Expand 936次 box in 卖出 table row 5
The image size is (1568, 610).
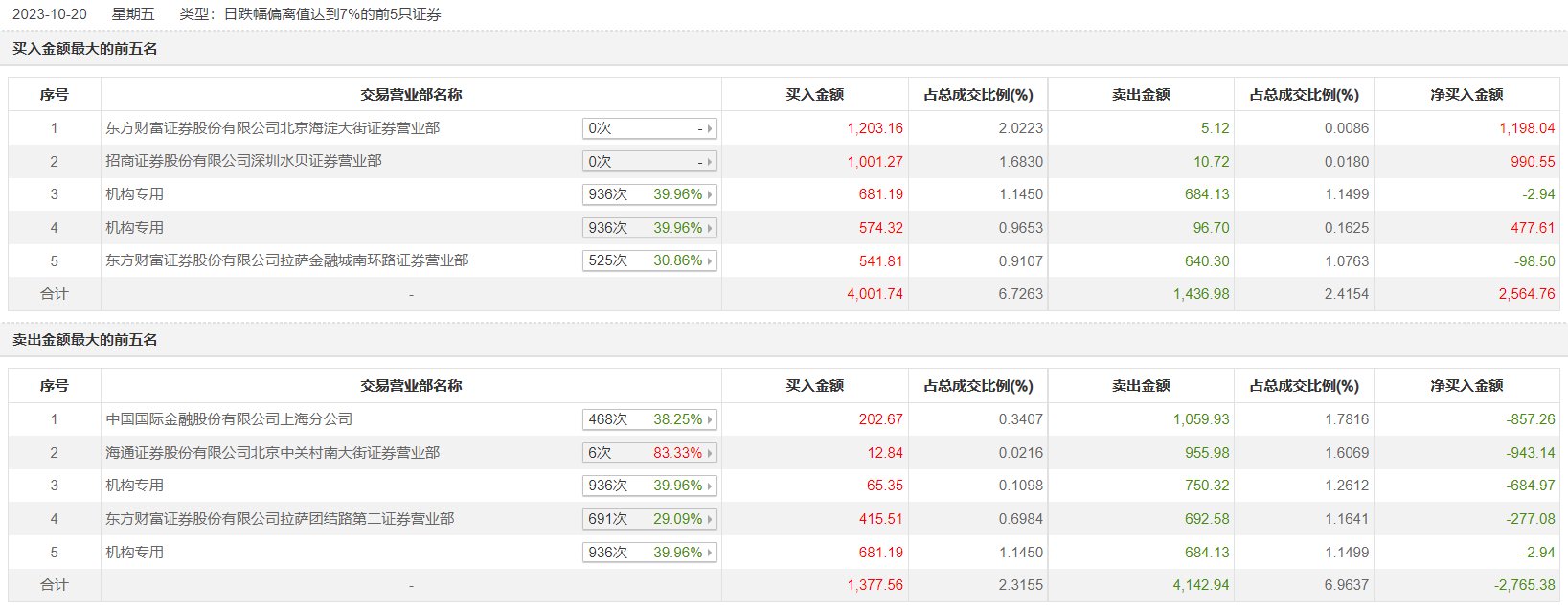click(x=649, y=553)
